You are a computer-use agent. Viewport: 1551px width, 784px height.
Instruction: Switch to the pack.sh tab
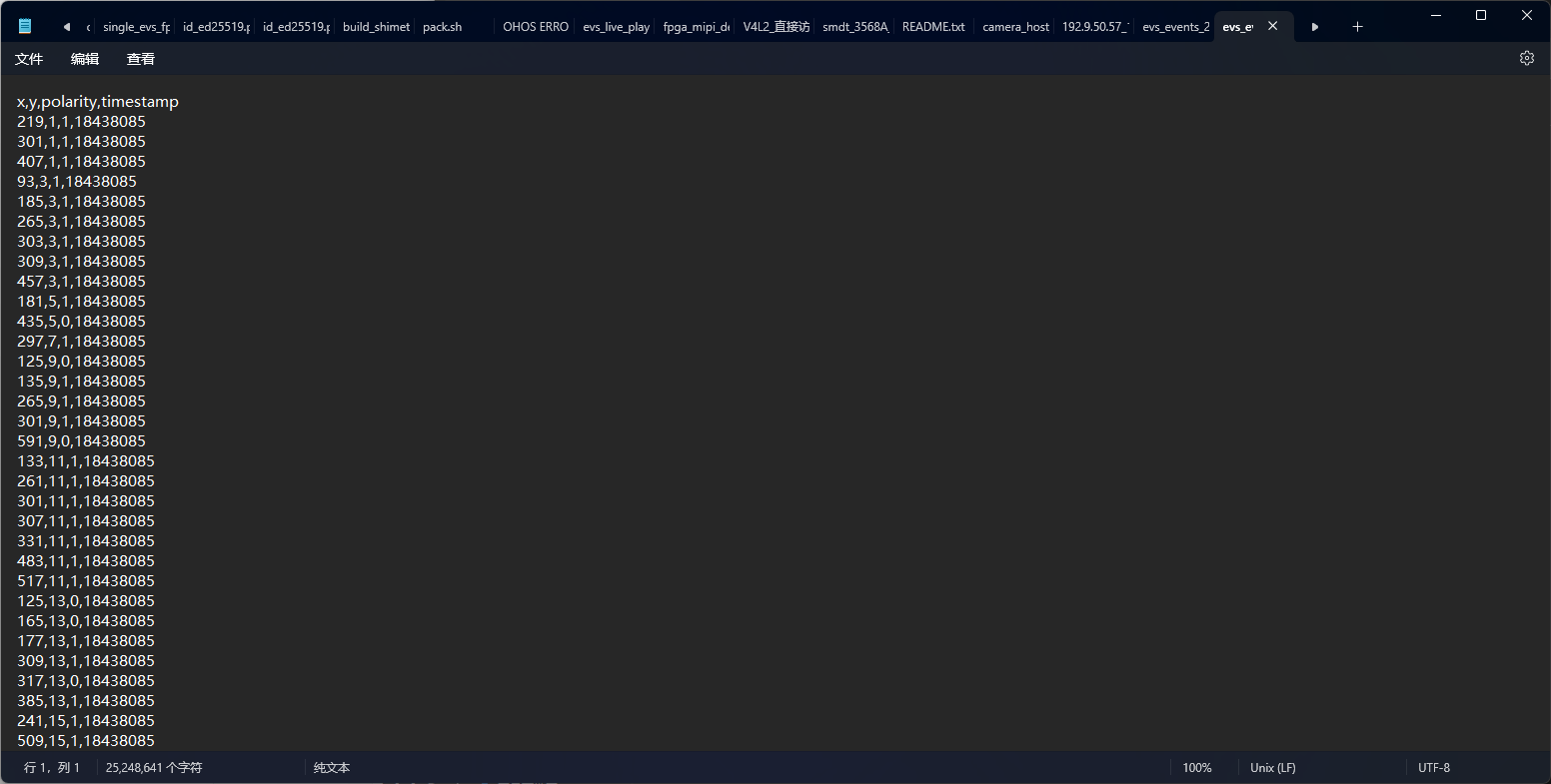pos(442,27)
